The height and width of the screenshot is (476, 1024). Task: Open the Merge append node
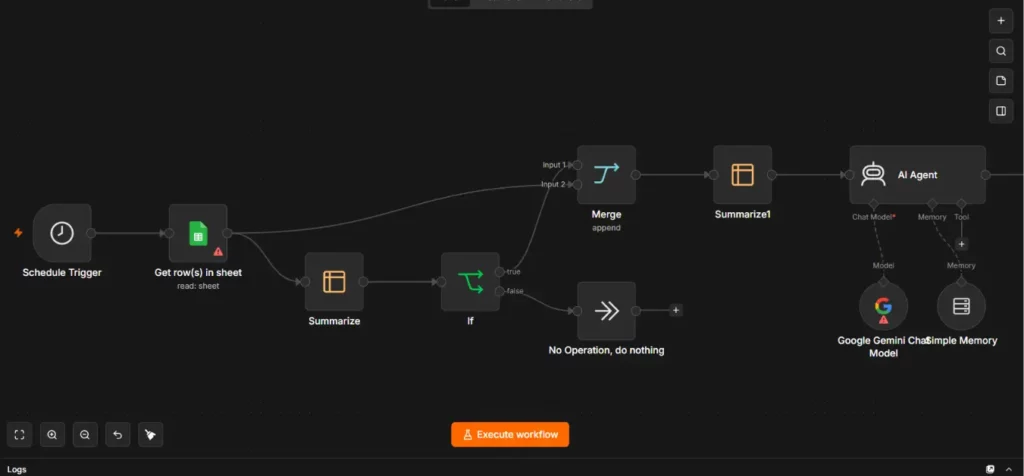pyautogui.click(x=606, y=175)
